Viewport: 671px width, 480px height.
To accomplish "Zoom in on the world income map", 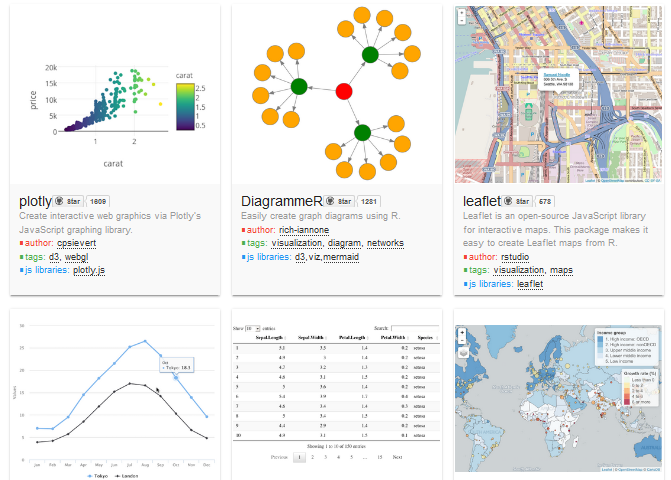I will tap(461, 331).
